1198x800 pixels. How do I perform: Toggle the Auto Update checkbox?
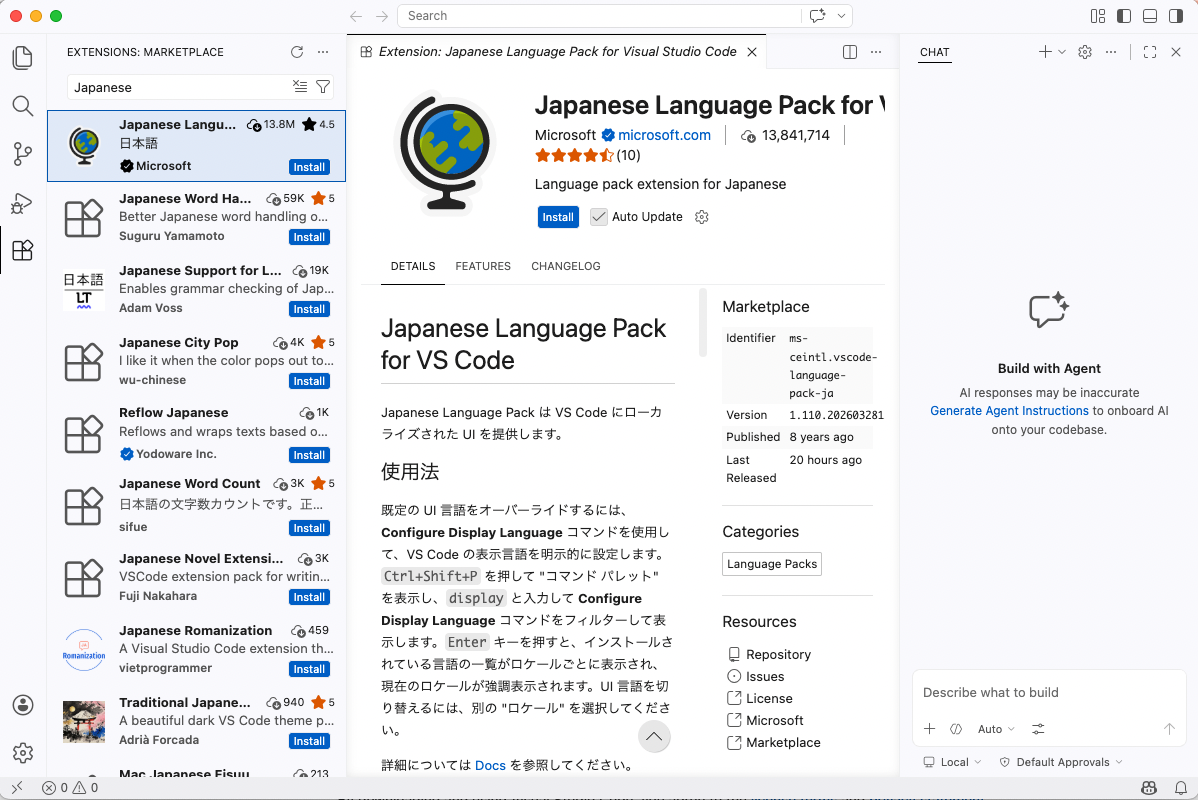[x=598, y=217]
